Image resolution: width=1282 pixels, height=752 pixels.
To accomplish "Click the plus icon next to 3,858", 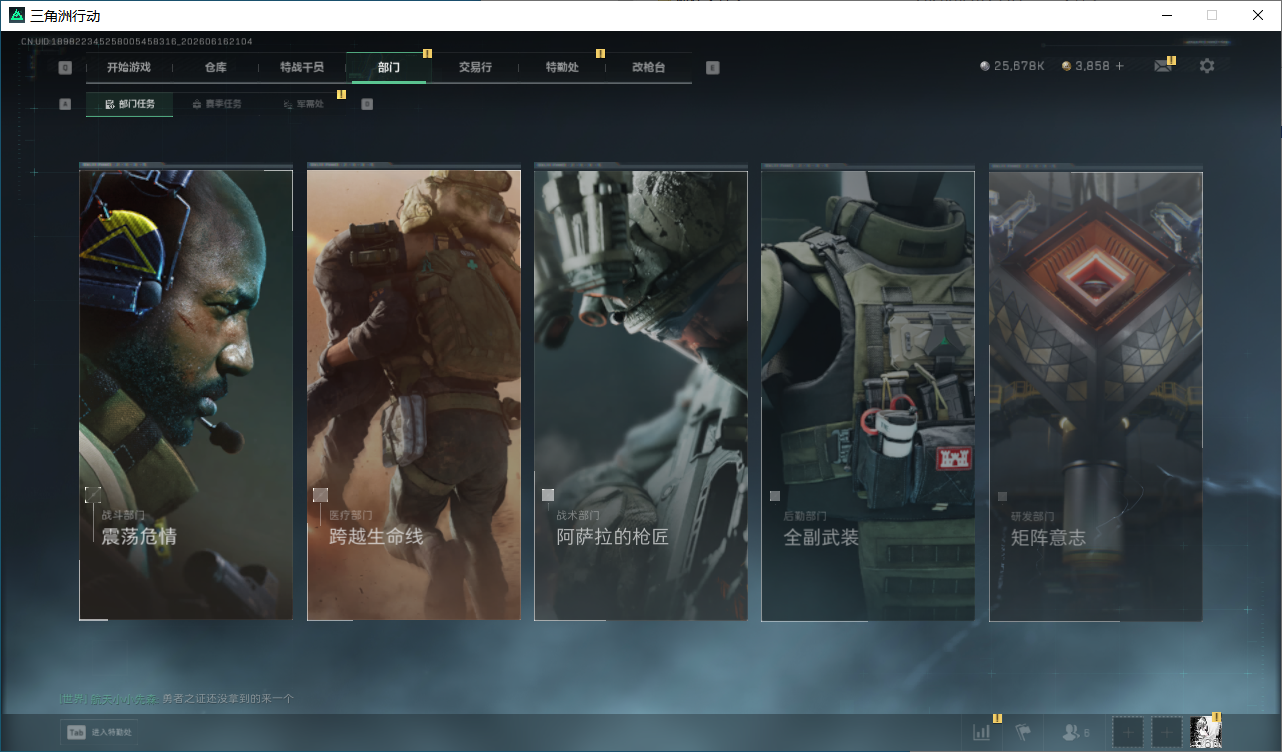I will coord(1119,66).
